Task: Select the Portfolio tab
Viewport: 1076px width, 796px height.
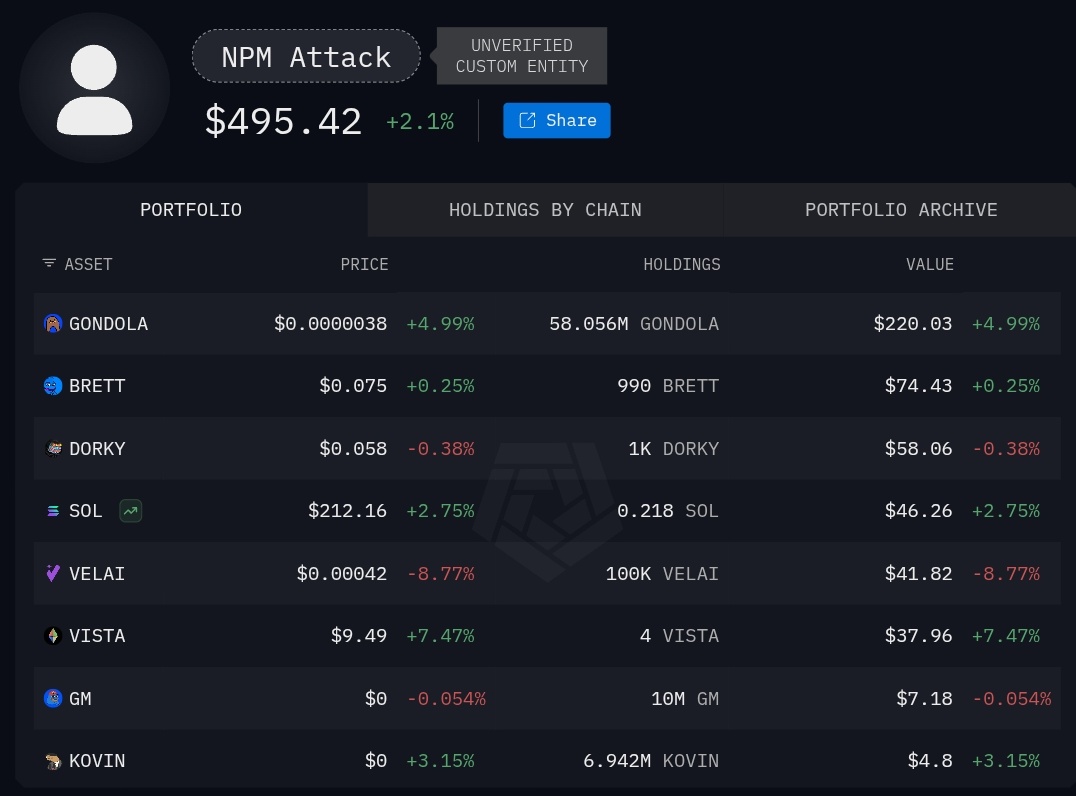Action: [x=191, y=210]
